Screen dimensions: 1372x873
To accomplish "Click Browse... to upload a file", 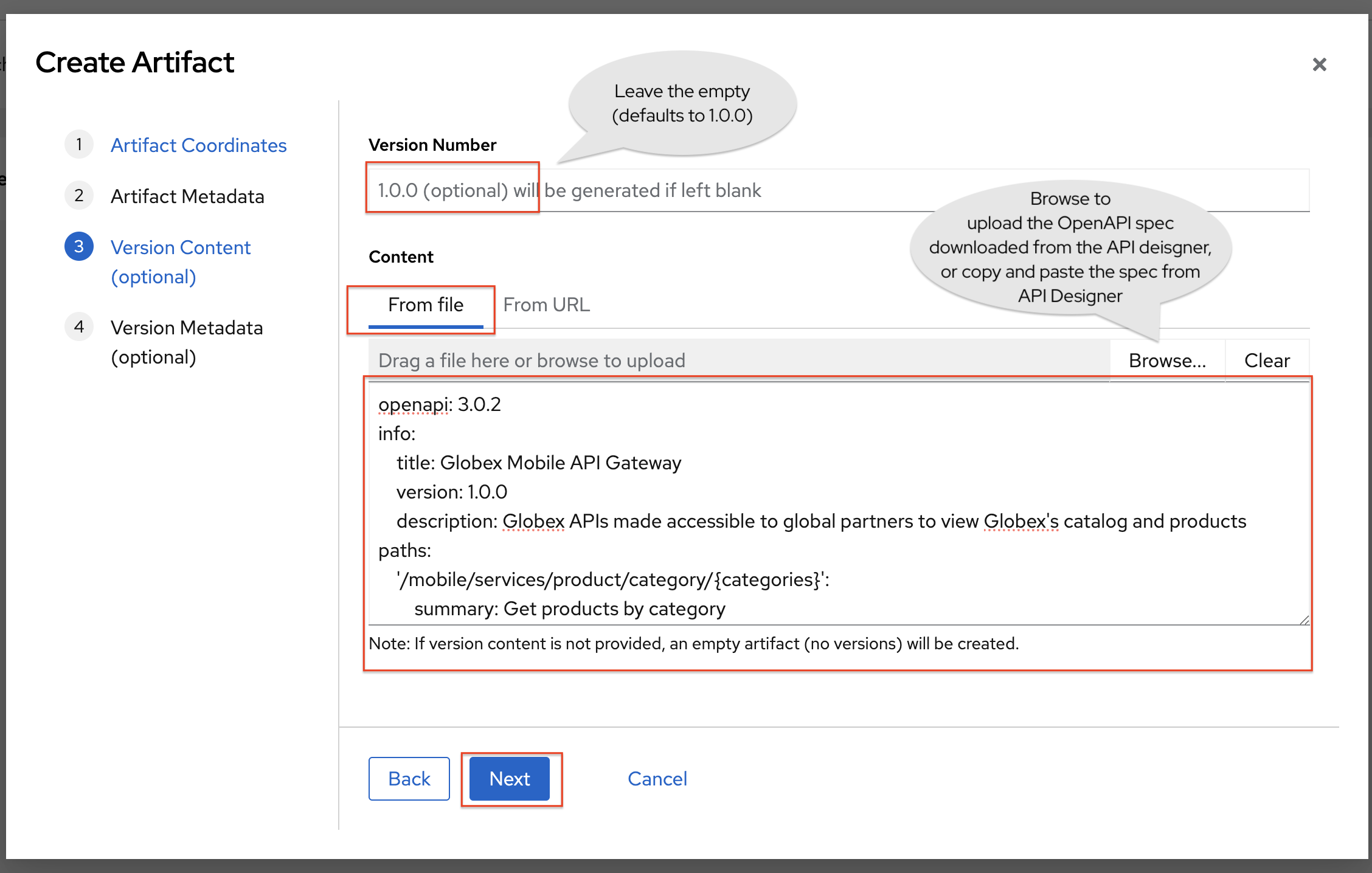I will [x=1167, y=361].
